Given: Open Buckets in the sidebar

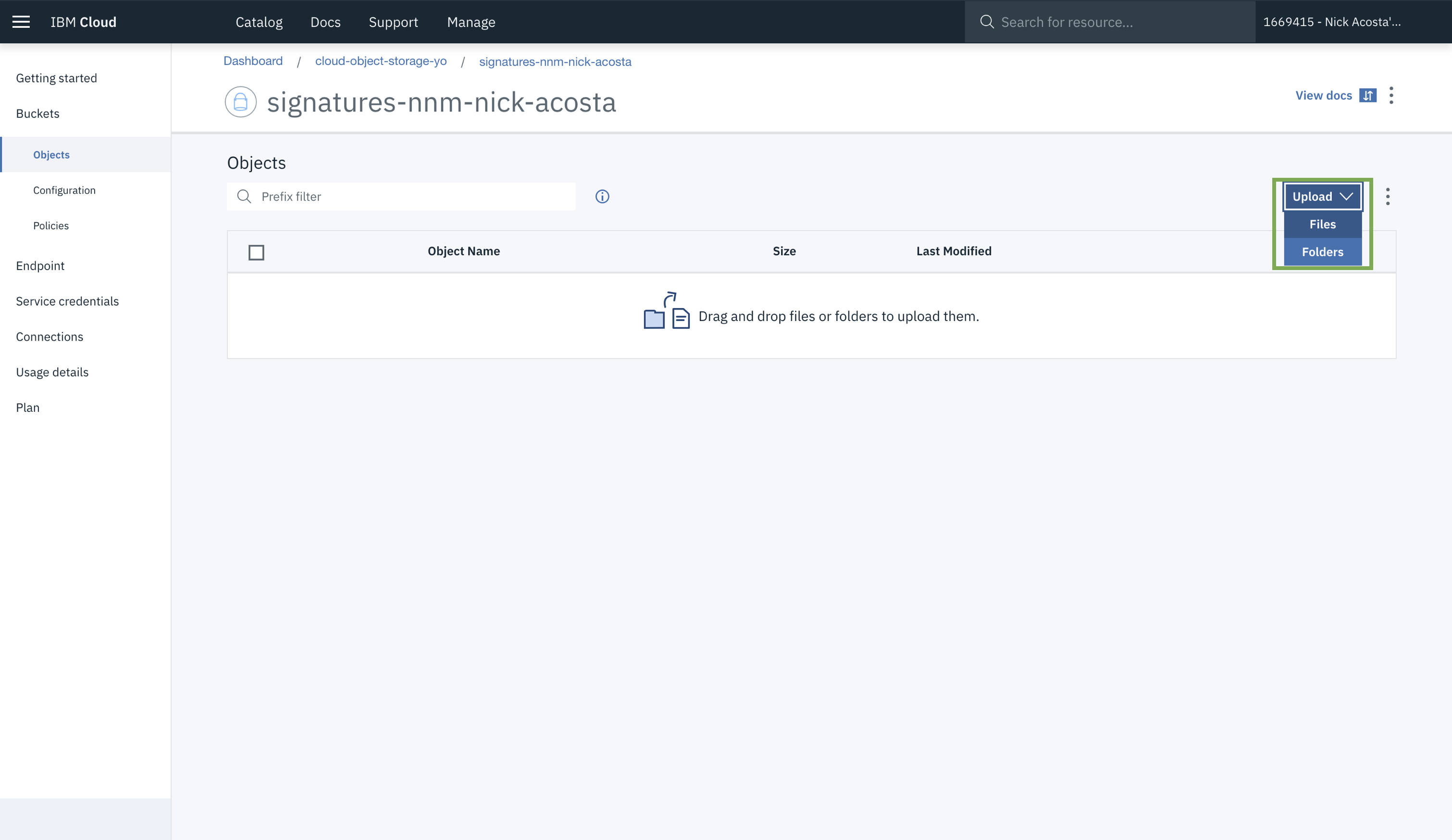Looking at the screenshot, I should [x=37, y=113].
